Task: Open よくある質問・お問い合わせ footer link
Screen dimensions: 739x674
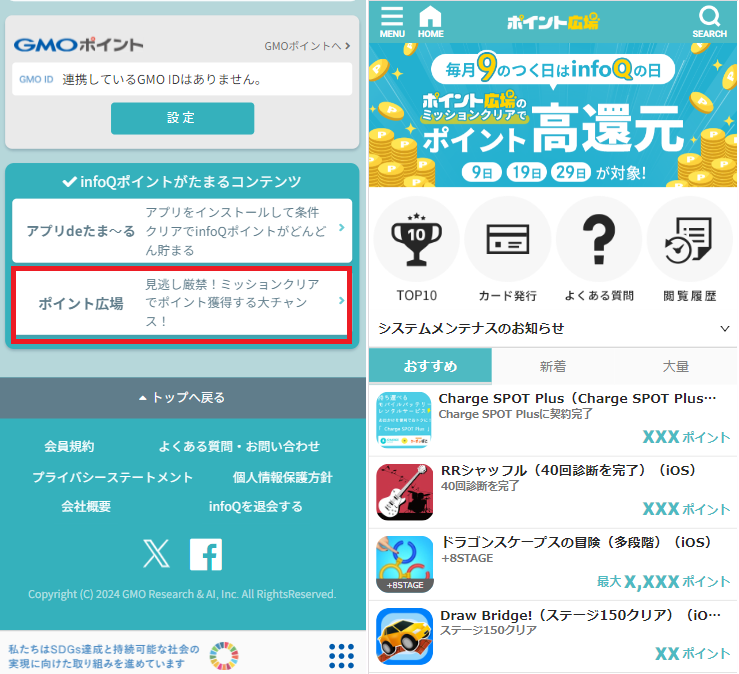Action: [239, 446]
